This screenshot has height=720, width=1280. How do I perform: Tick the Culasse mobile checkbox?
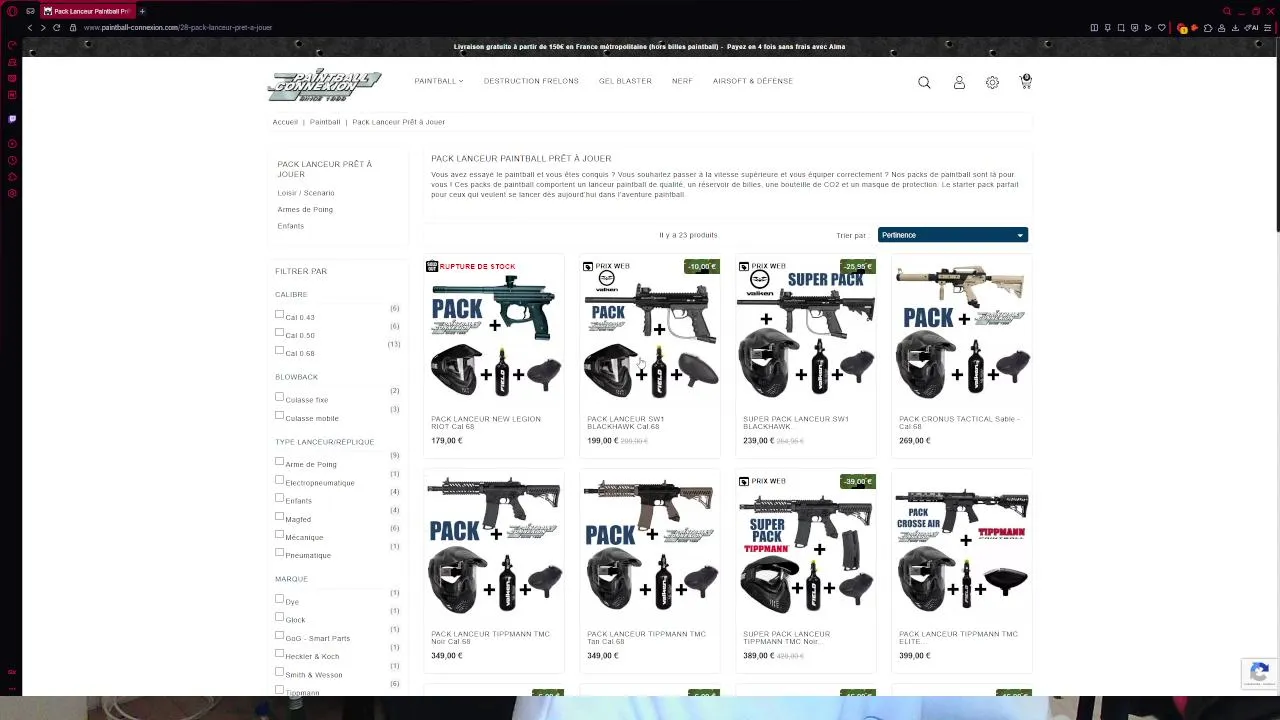point(279,415)
